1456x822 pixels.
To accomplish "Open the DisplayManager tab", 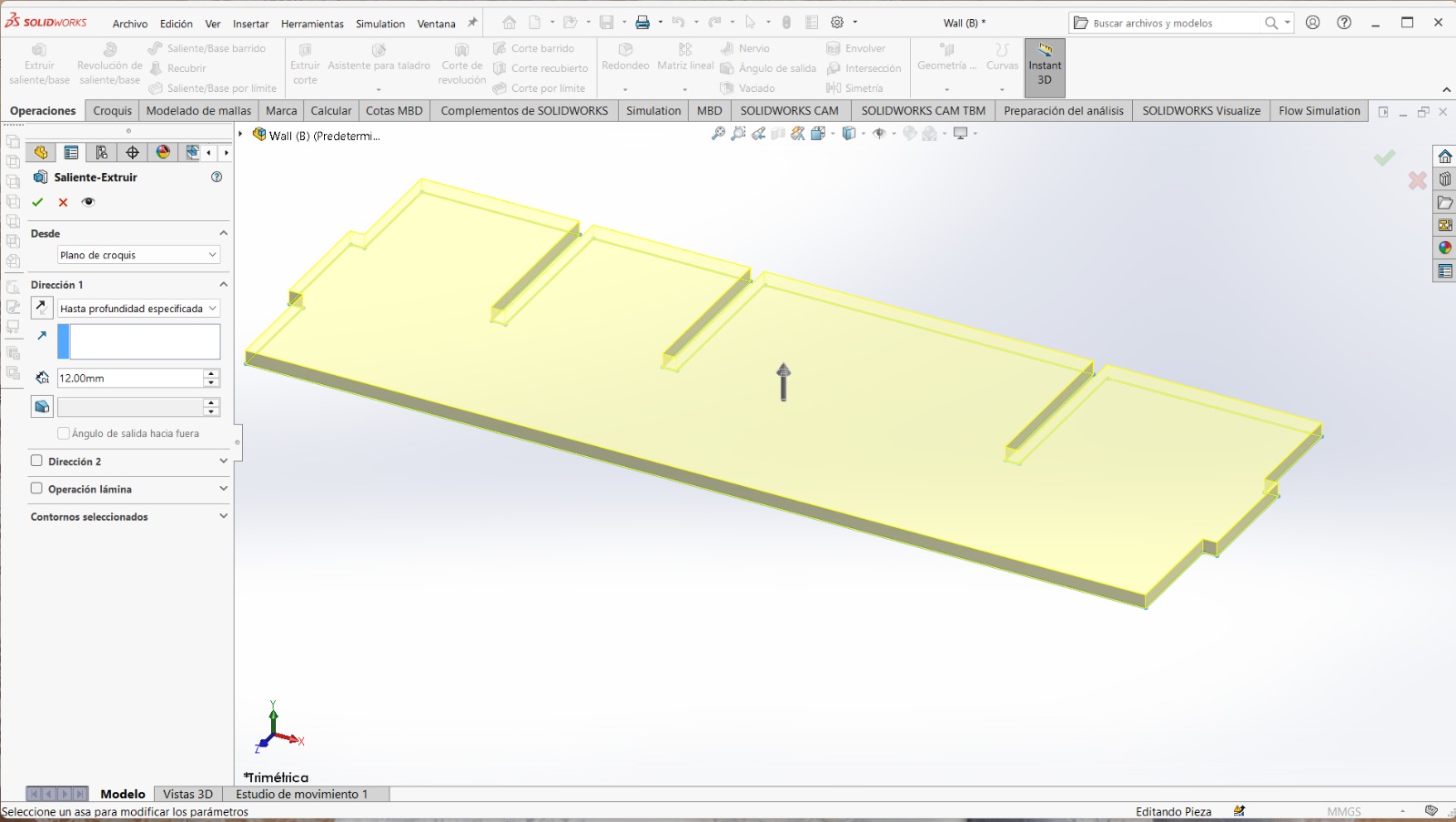I will coord(163,152).
